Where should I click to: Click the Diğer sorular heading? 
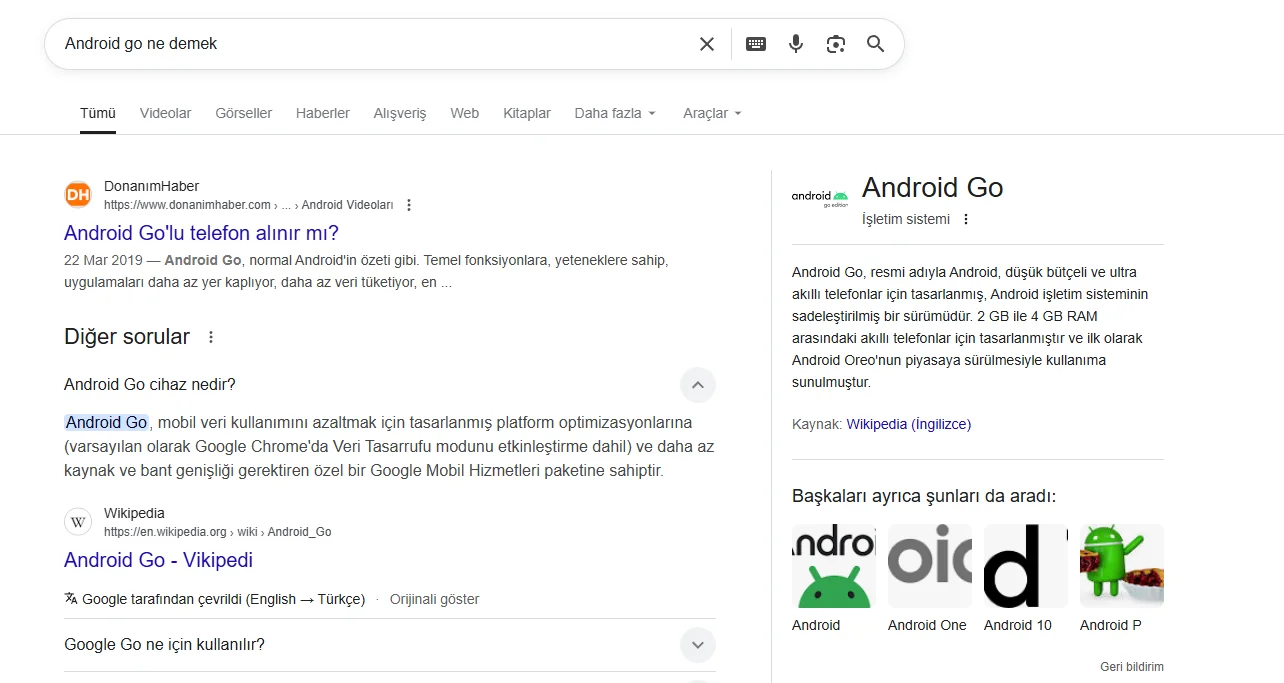[x=127, y=337]
